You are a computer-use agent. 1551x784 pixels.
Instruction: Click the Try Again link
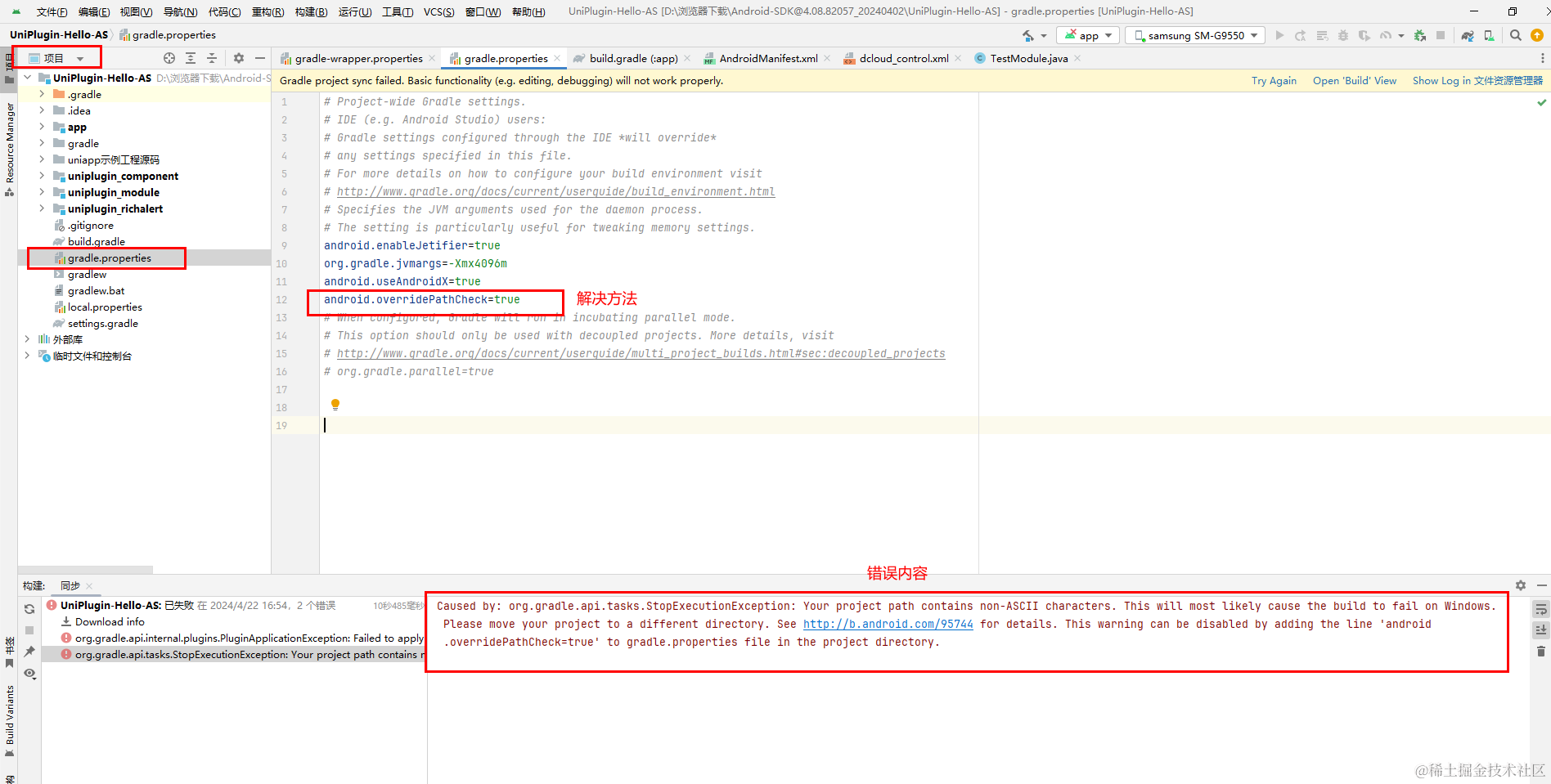[x=1274, y=80]
